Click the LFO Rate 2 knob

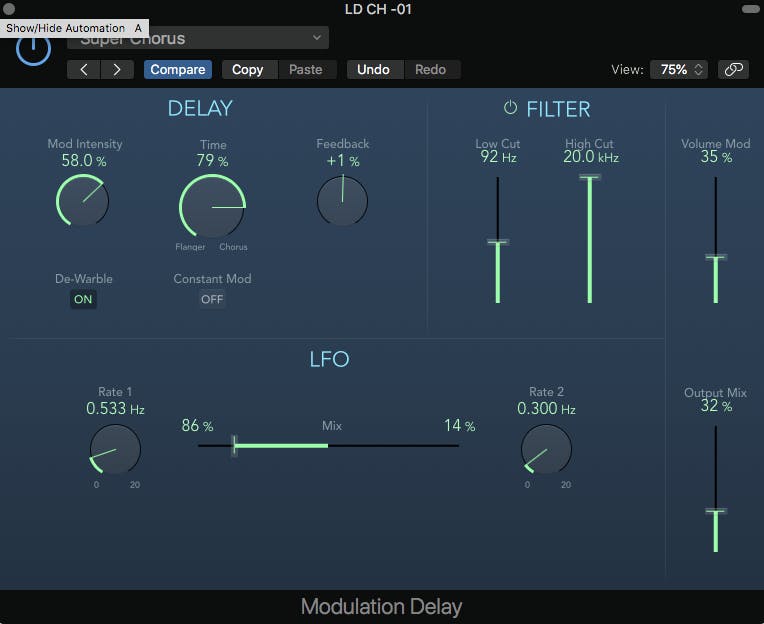(546, 449)
